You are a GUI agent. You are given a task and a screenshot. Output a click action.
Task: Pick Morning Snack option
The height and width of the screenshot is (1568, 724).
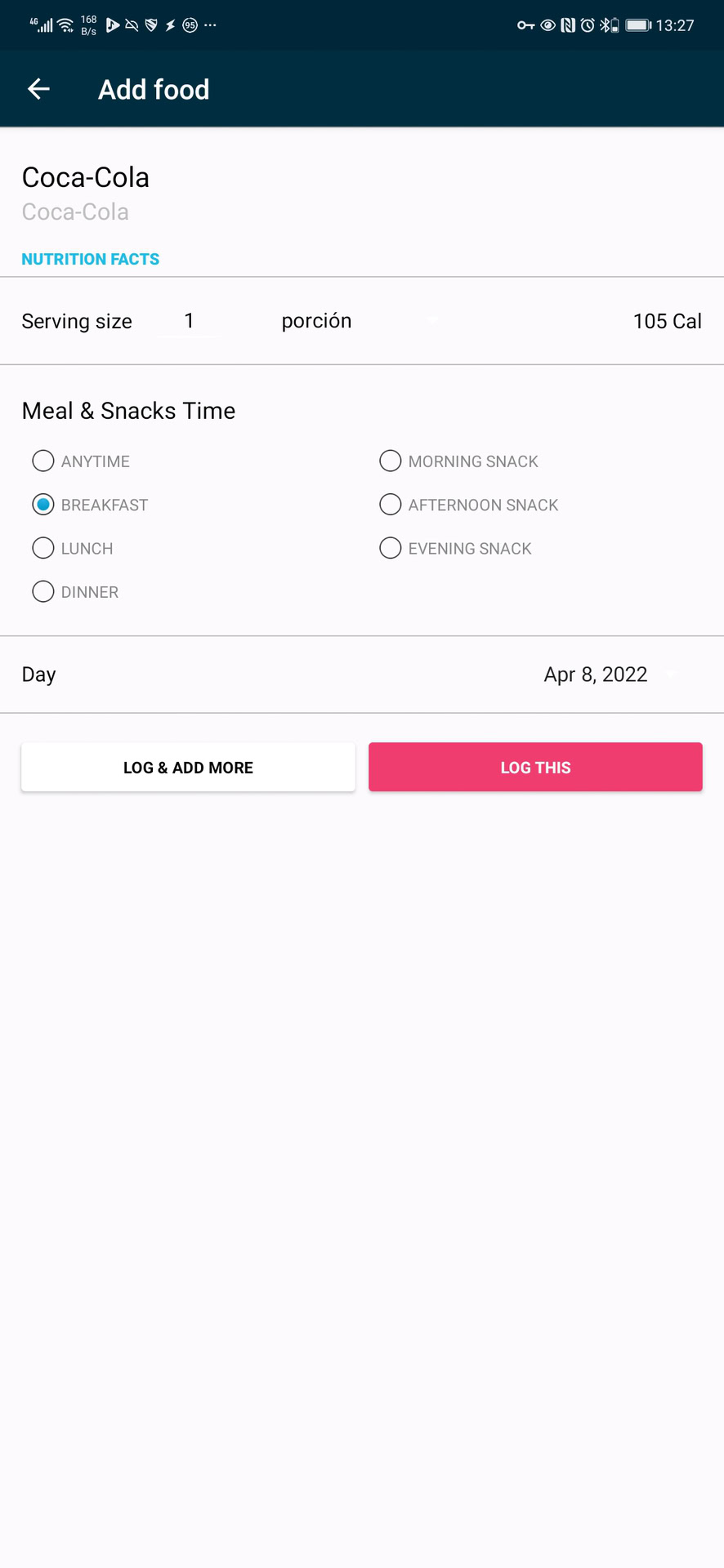click(x=391, y=461)
